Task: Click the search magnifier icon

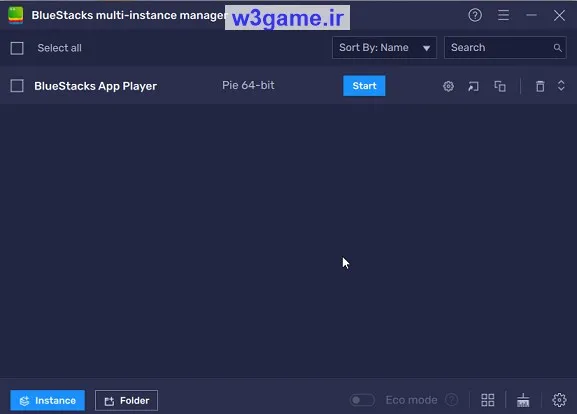Action: (x=557, y=48)
